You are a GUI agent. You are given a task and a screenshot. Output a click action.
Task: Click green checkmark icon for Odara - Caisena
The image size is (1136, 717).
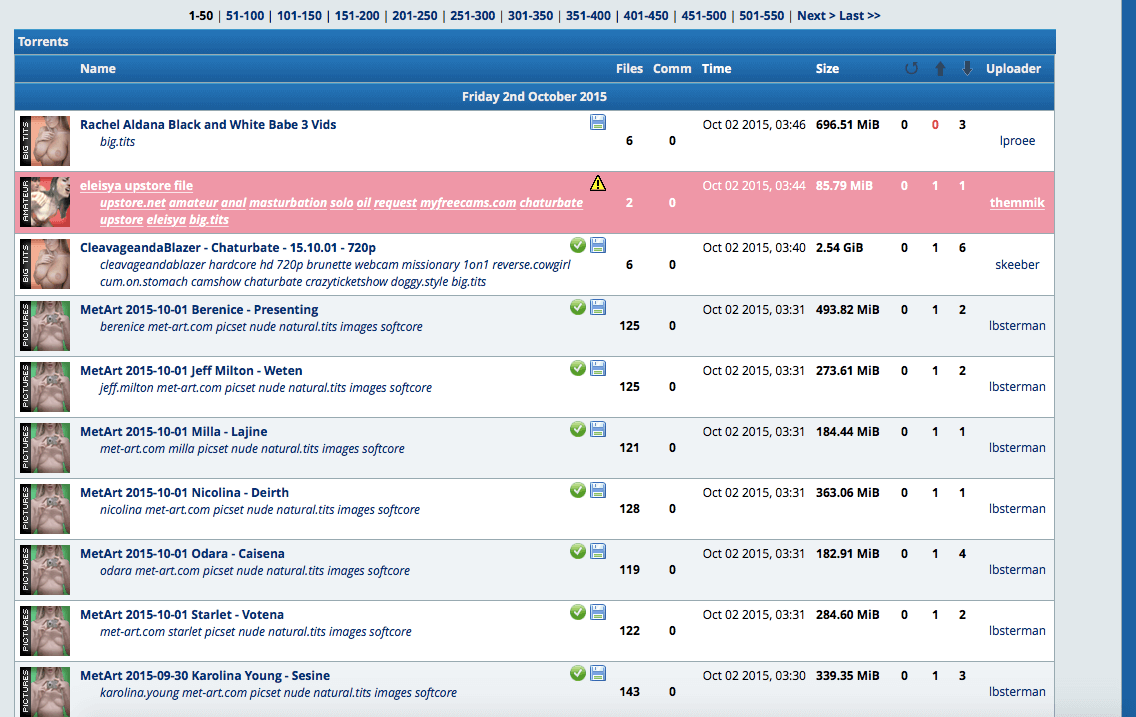[x=578, y=551]
